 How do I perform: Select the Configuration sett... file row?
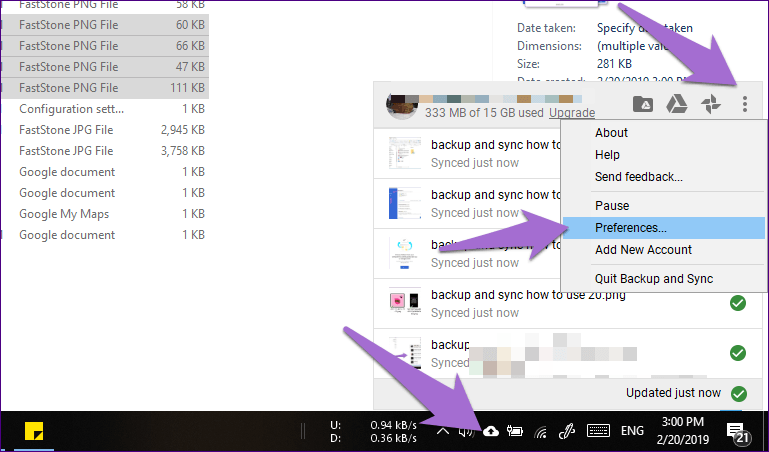coord(105,109)
